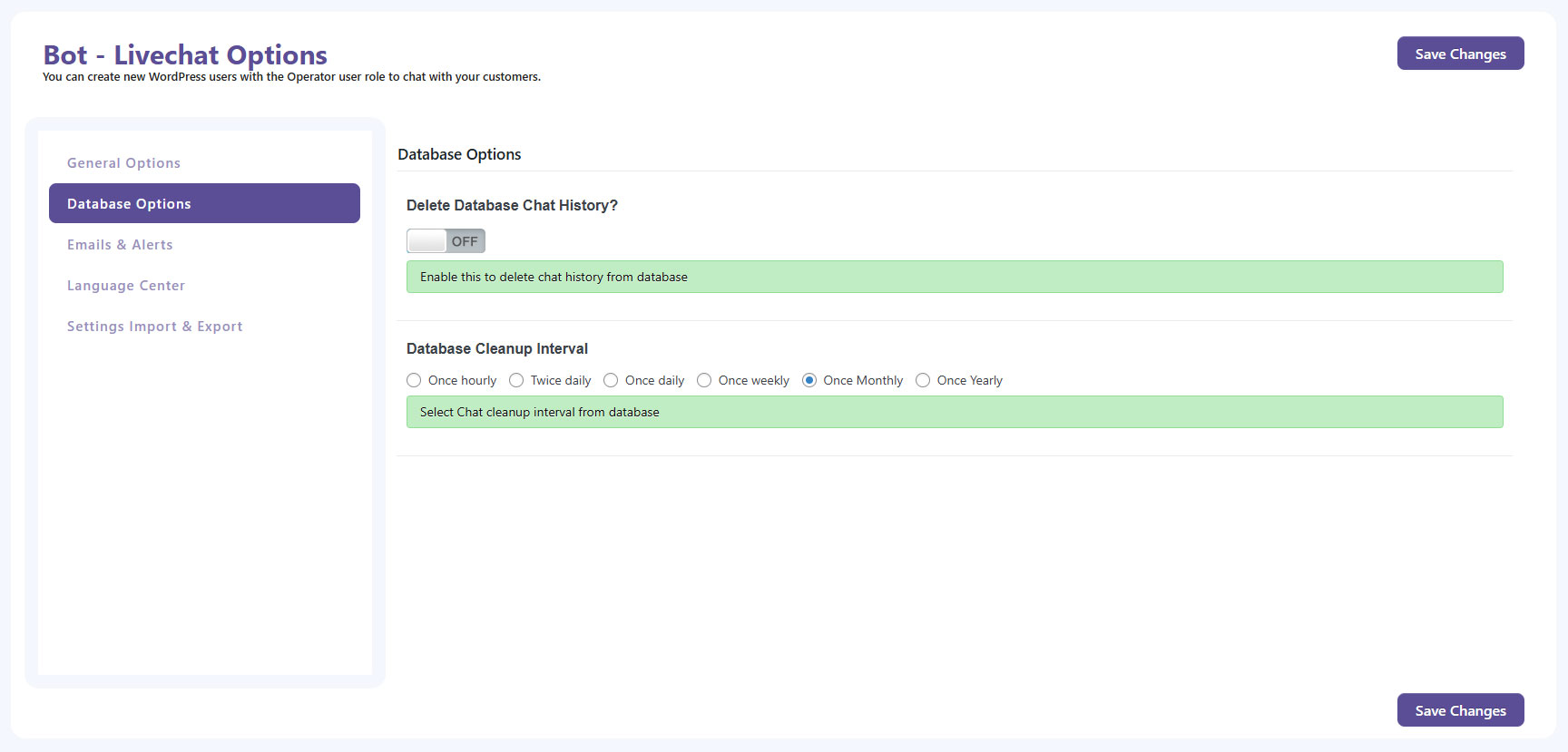Go to Settings Import & Export
The width and height of the screenshot is (1568, 752).
pos(155,327)
